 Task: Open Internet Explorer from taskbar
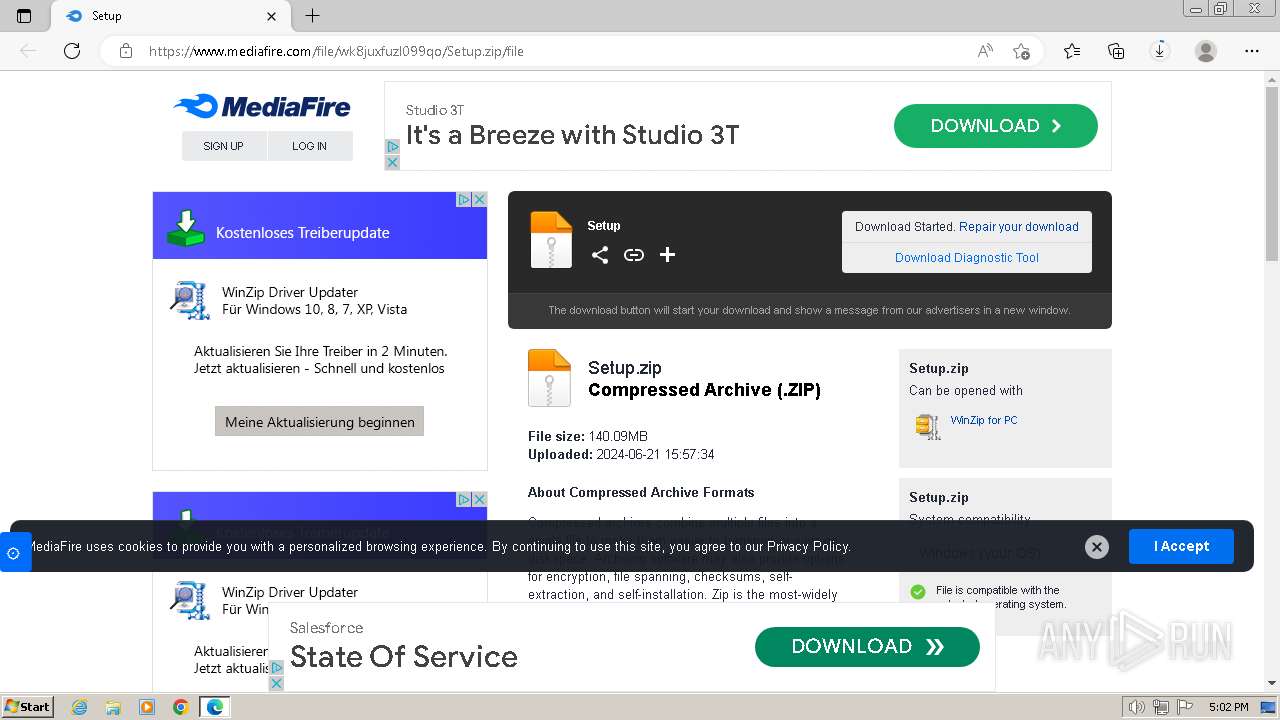pos(79,707)
